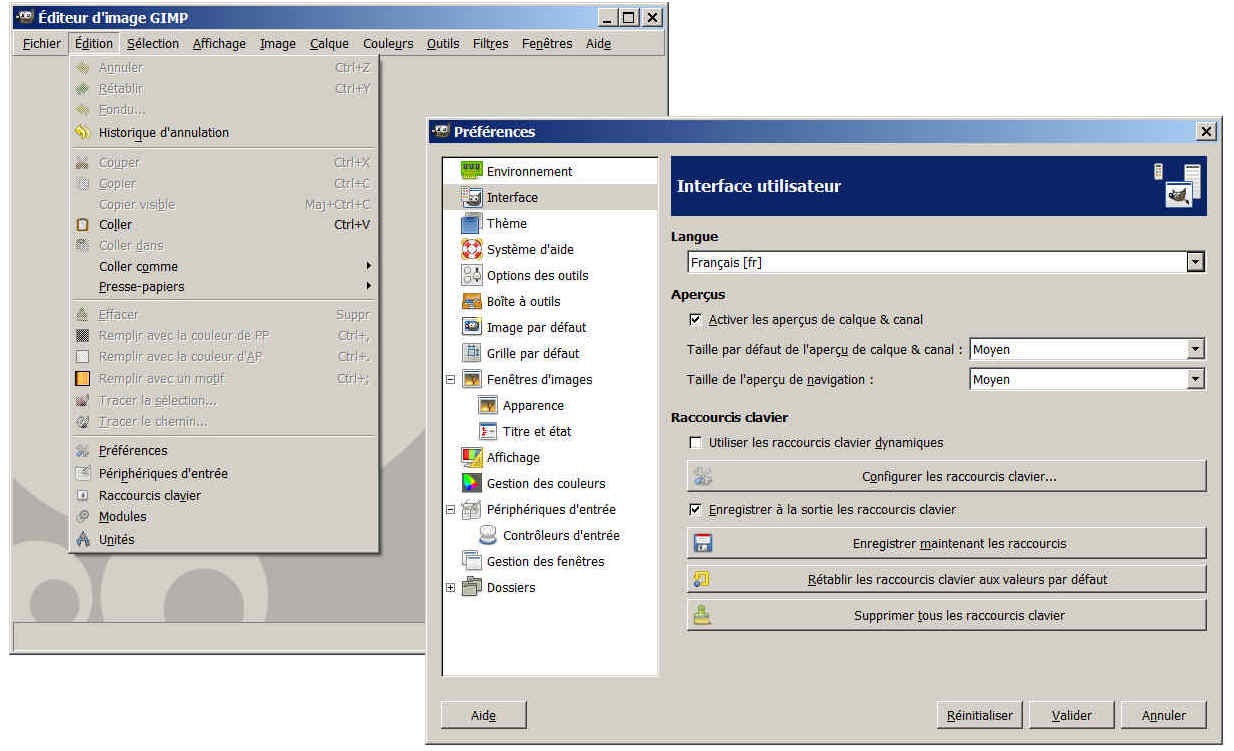Click the Gestion des couleurs icon
The image size is (1234, 751).
pos(471,483)
